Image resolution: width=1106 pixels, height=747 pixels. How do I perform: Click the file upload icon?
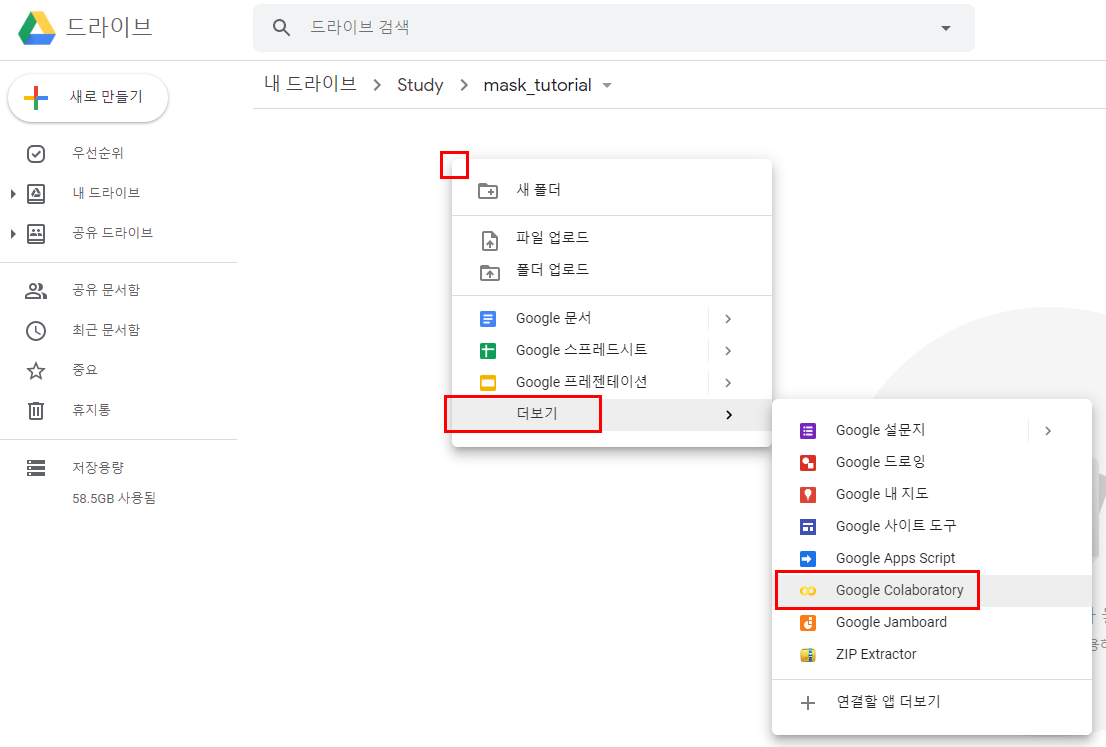pos(490,241)
